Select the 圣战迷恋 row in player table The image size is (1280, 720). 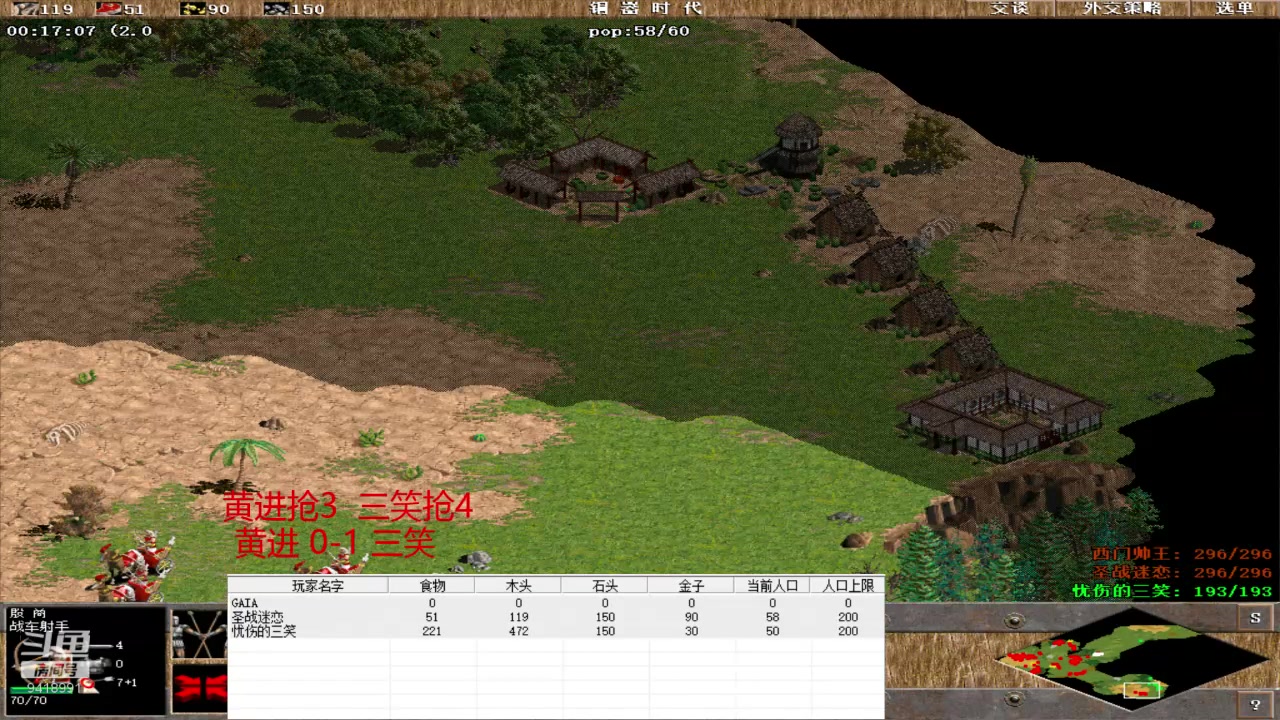556,617
